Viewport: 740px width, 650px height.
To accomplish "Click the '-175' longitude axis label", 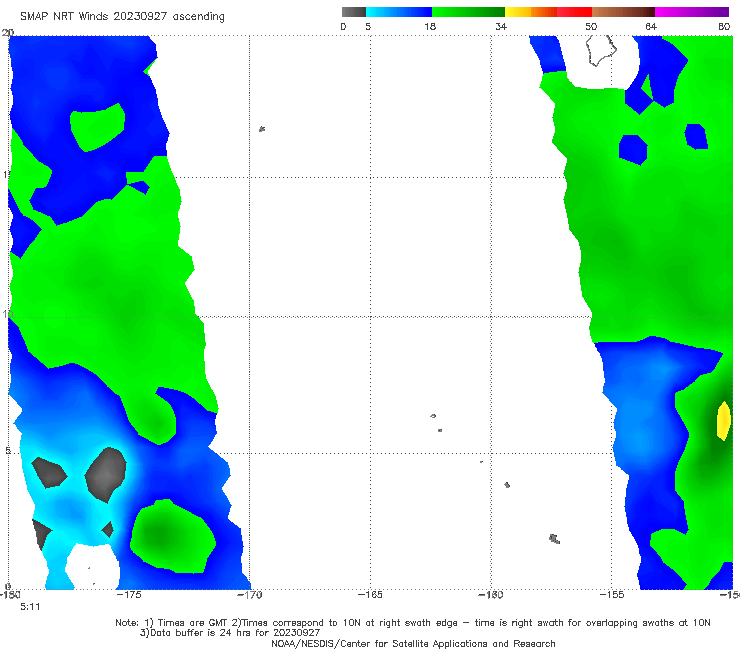I will coord(128,595).
